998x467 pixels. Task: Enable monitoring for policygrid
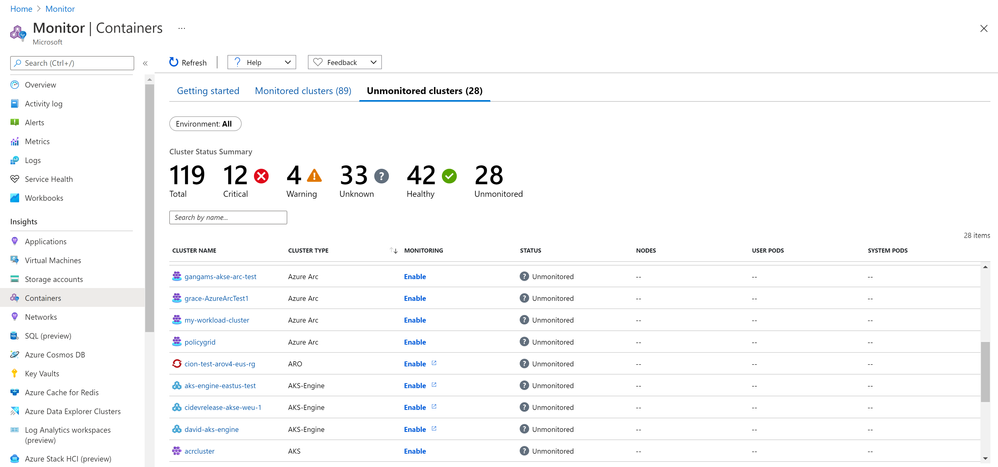[x=415, y=342]
